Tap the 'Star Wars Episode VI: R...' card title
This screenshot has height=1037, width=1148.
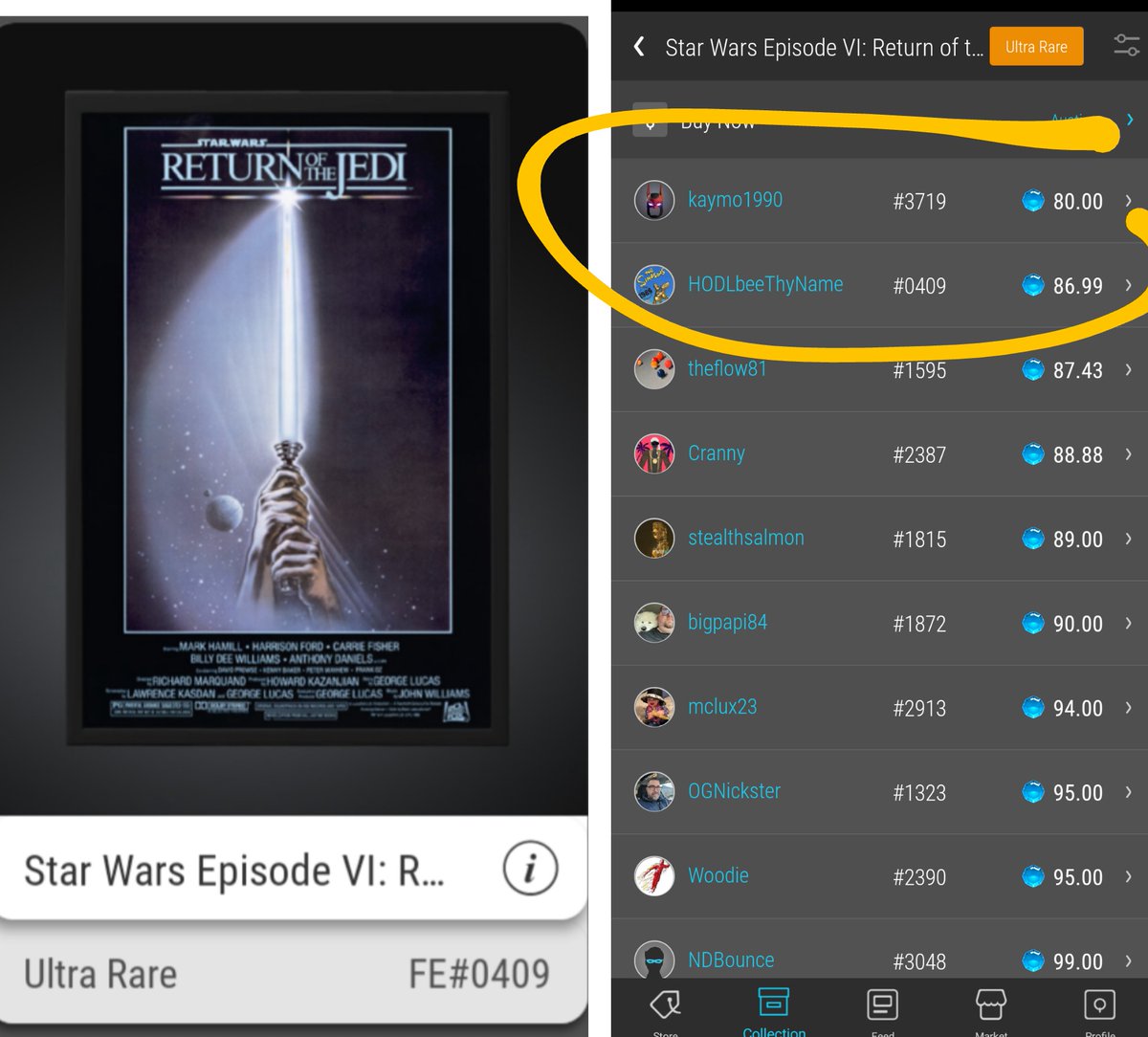[x=233, y=870]
